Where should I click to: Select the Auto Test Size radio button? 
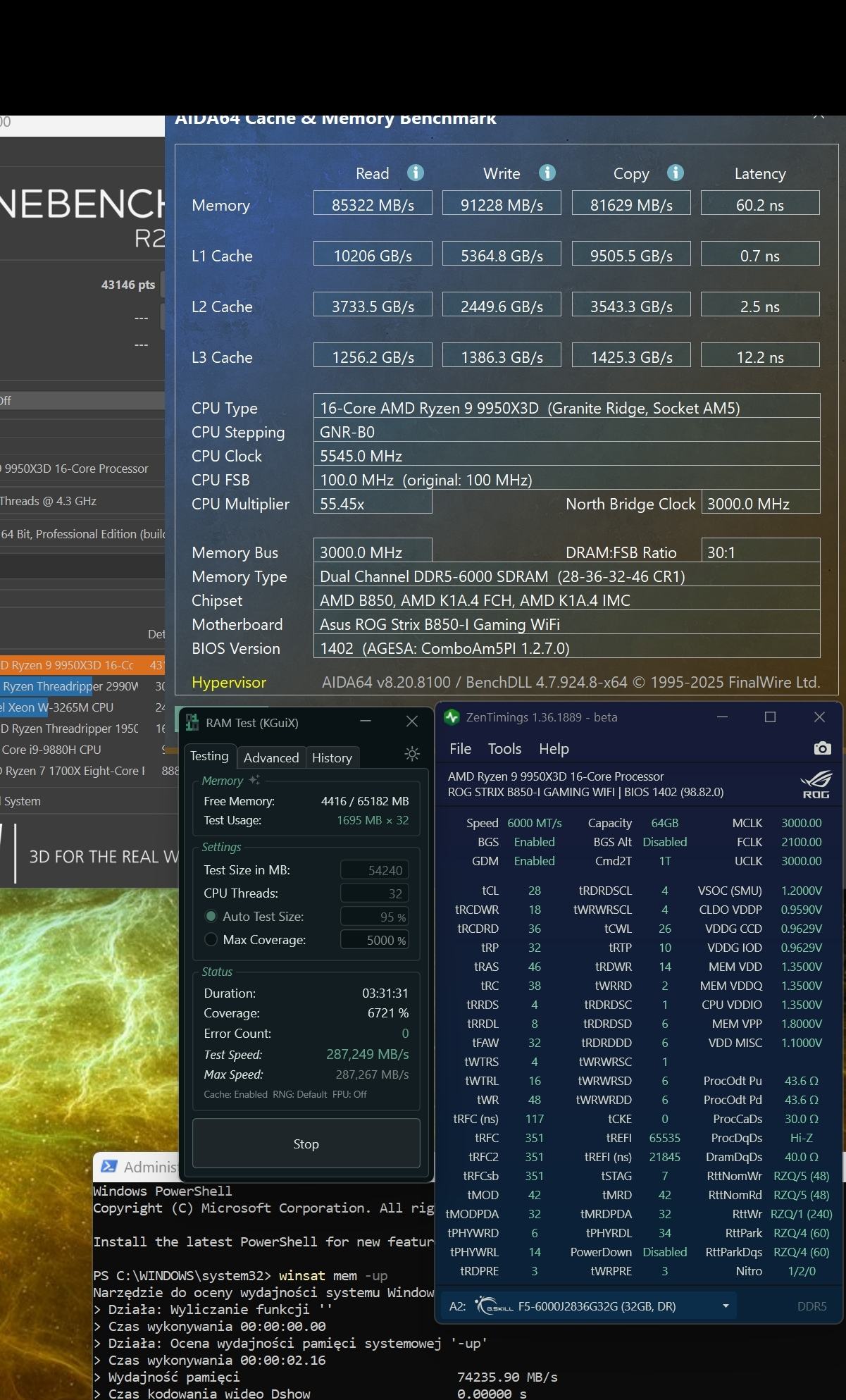tap(211, 917)
